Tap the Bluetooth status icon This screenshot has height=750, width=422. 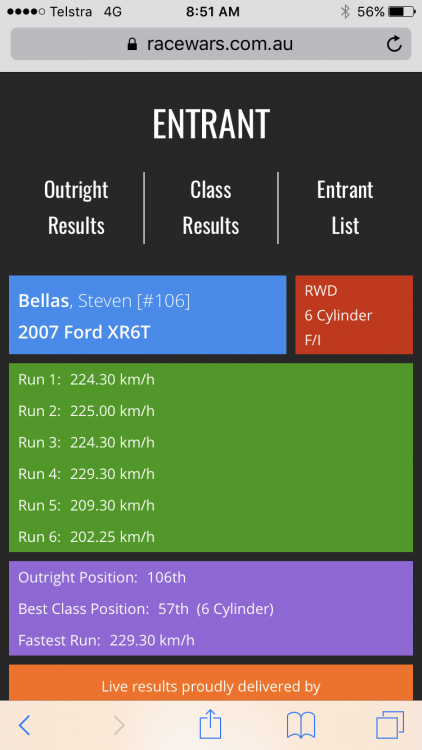point(345,11)
